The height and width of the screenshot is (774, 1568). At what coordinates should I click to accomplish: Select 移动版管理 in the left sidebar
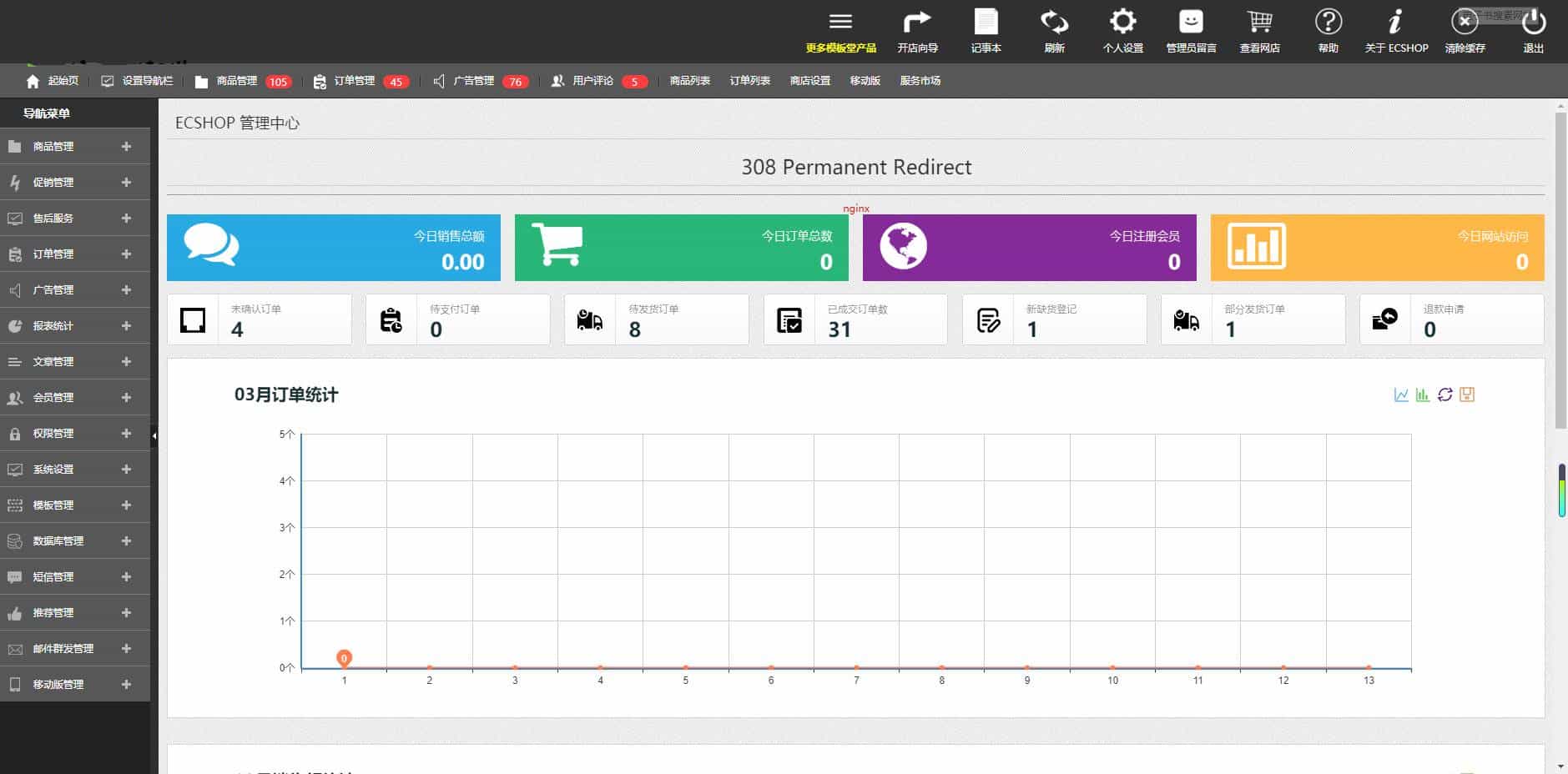(75, 685)
